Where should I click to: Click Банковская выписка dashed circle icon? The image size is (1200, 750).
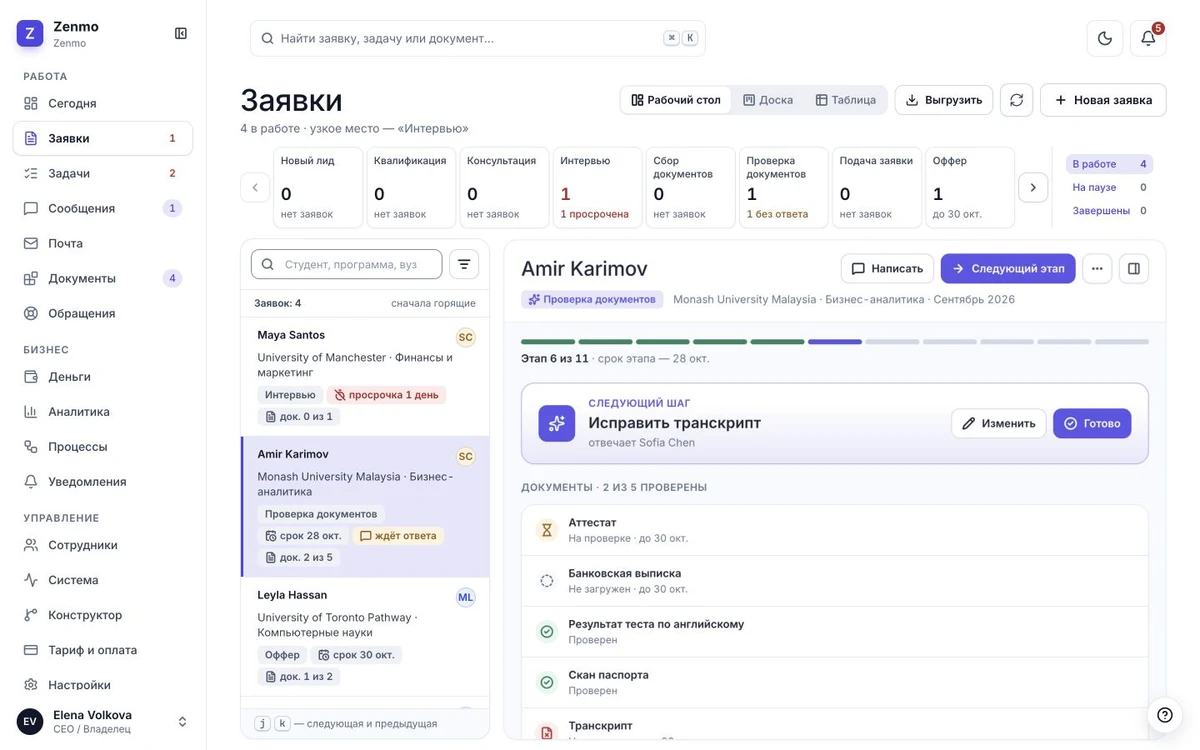pos(547,581)
